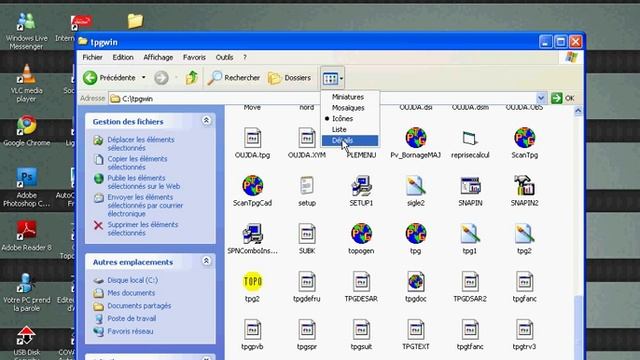
Task: Select the TPGTEXT file icon
Action: click(416, 329)
